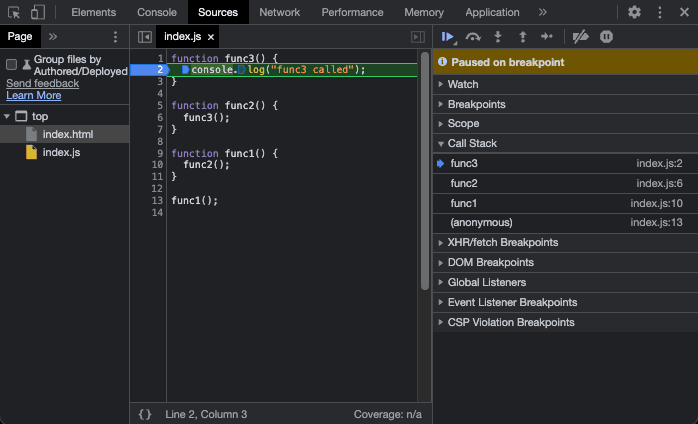Expand DOM Breakpoints section
The width and height of the screenshot is (698, 424).
click(x=565, y=262)
